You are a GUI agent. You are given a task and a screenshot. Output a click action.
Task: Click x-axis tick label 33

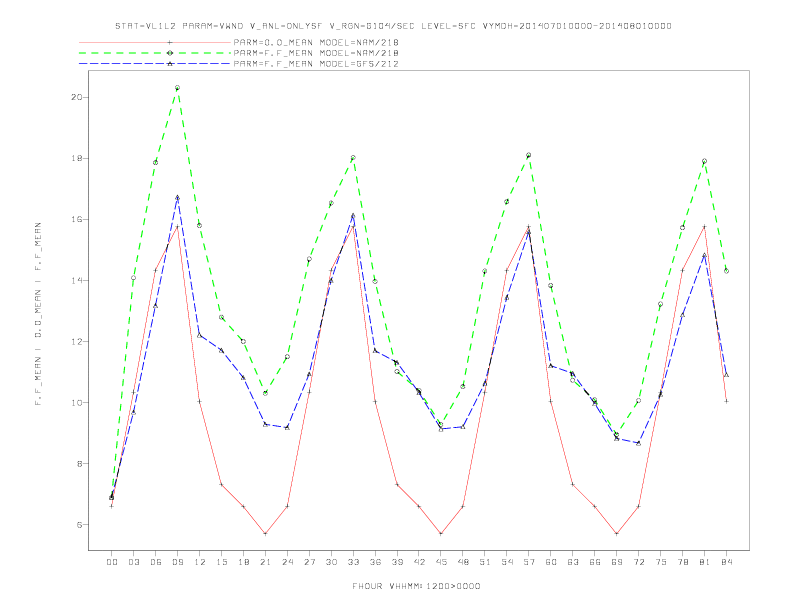(353, 562)
